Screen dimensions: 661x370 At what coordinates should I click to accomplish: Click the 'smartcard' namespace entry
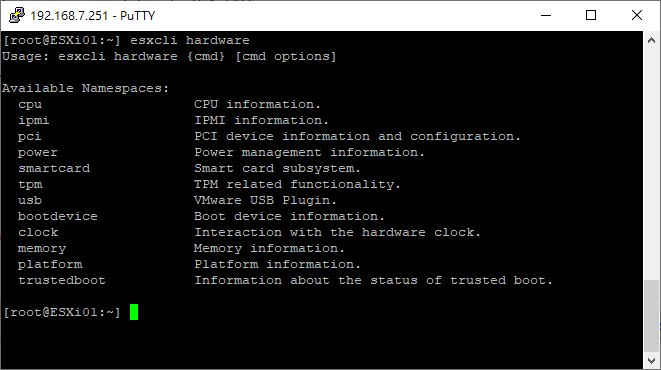pos(54,169)
